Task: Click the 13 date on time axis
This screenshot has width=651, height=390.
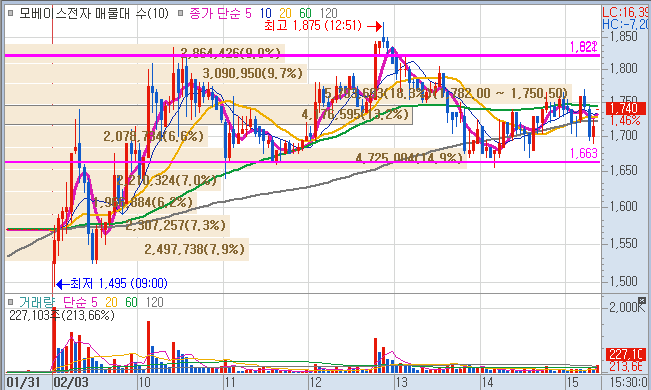Action: (401, 382)
